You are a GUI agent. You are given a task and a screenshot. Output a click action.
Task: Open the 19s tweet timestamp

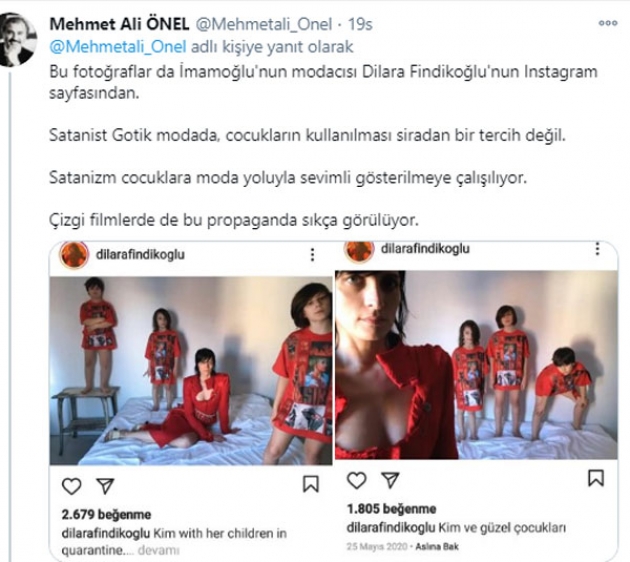click(x=360, y=24)
